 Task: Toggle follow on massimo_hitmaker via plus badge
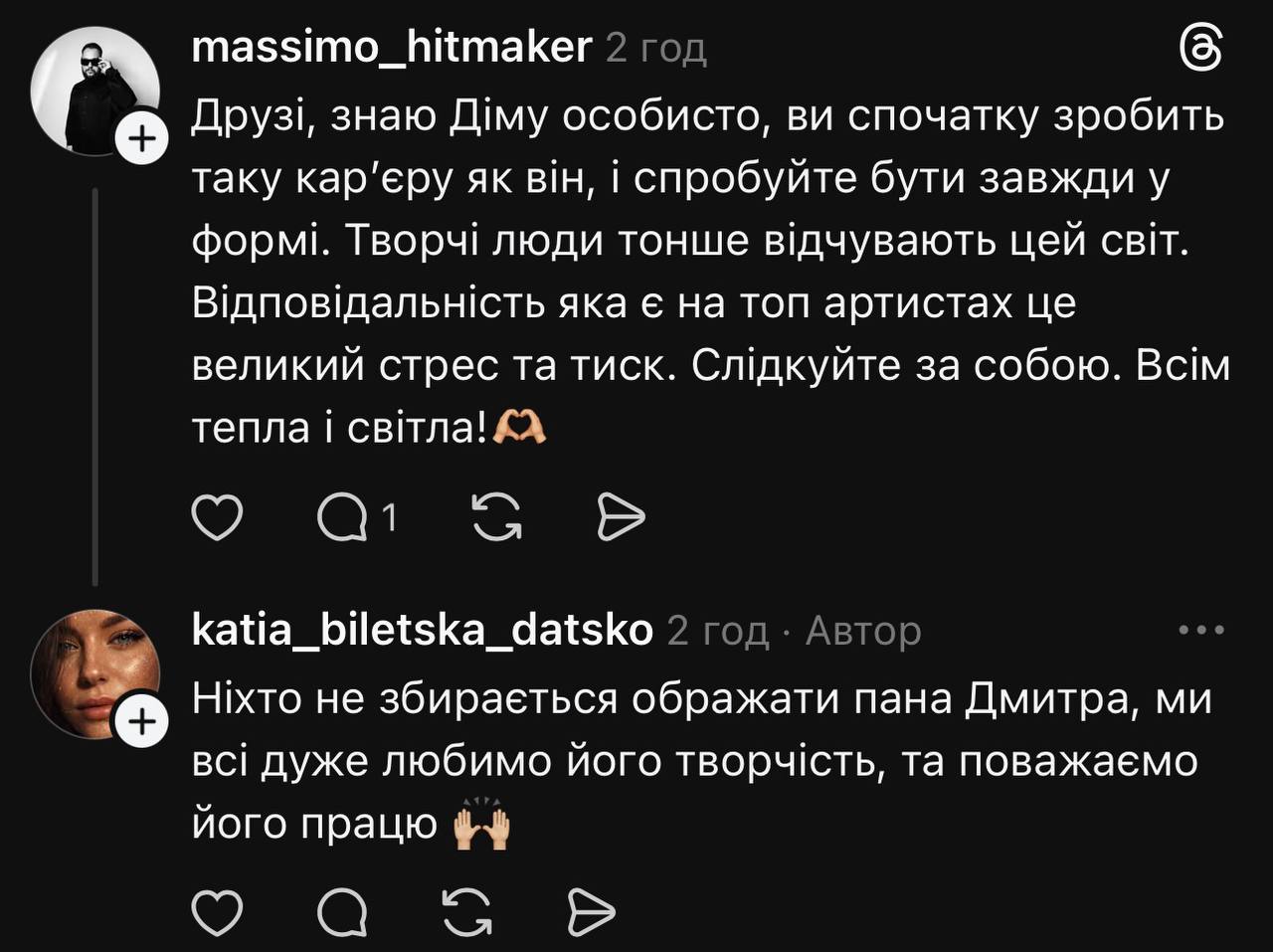pyautogui.click(x=142, y=138)
